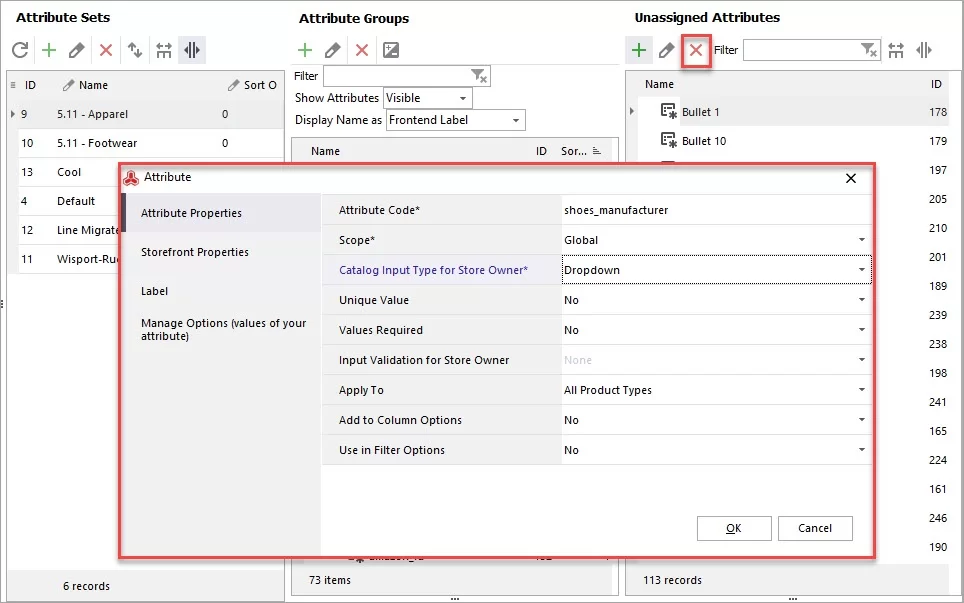964x603 pixels.
Task: Delete the selected attribute set
Action: point(106,50)
